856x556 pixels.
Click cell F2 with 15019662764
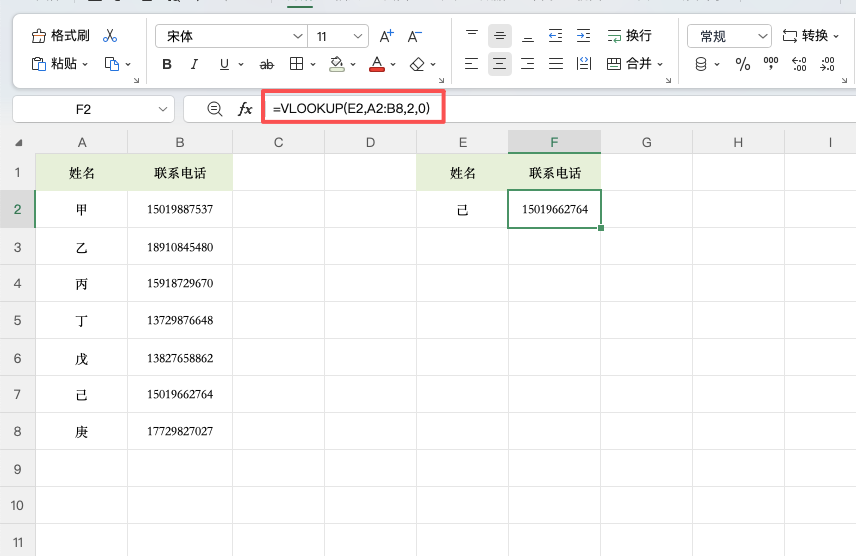click(x=555, y=209)
